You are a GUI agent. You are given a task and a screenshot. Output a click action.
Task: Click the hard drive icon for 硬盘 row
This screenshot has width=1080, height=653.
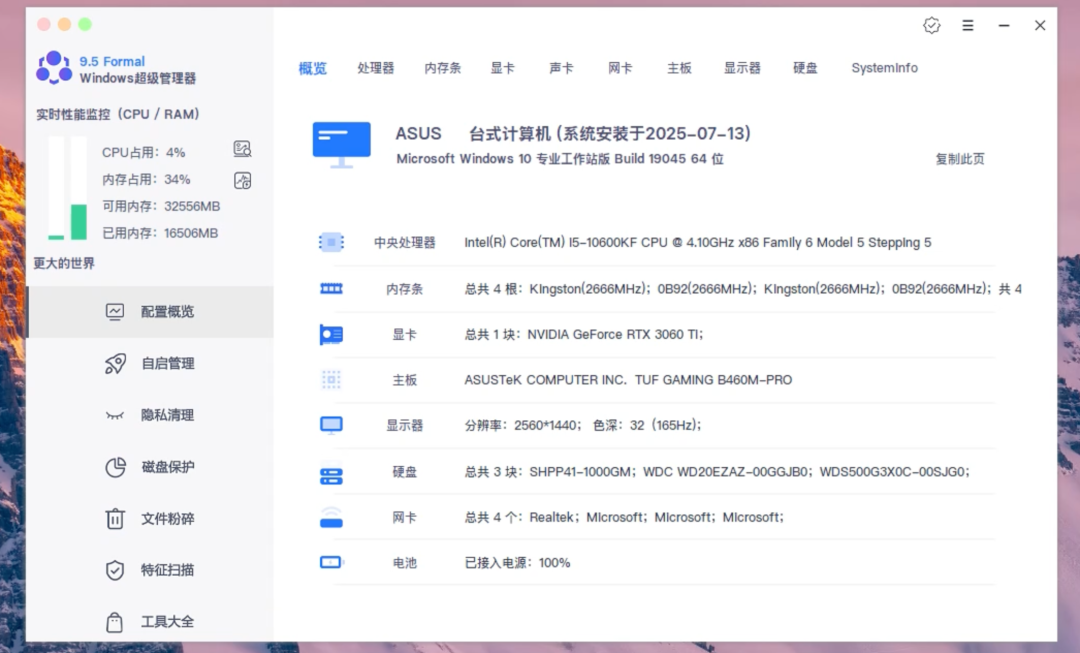coord(331,476)
